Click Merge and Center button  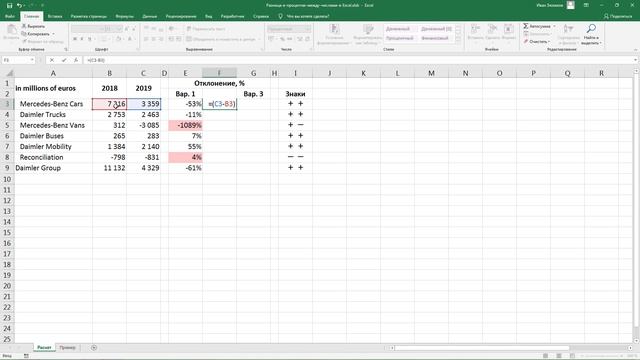pyautogui.click(x=221, y=39)
